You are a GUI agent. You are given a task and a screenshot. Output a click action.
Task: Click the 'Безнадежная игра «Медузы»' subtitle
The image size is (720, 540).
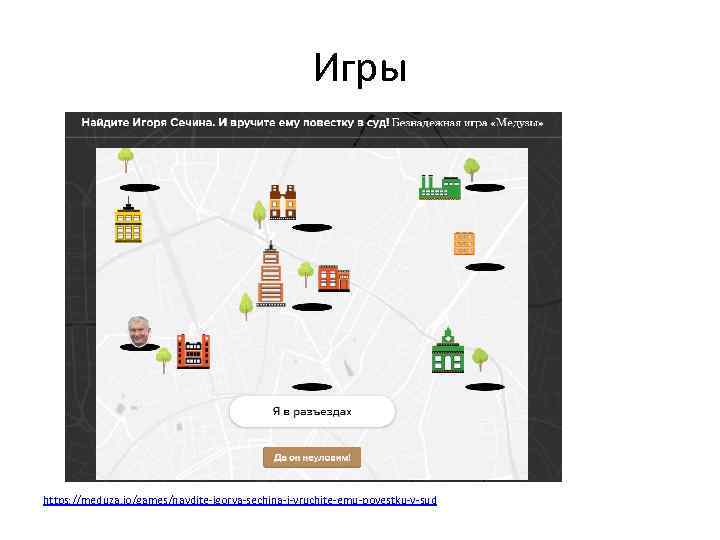[467, 123]
